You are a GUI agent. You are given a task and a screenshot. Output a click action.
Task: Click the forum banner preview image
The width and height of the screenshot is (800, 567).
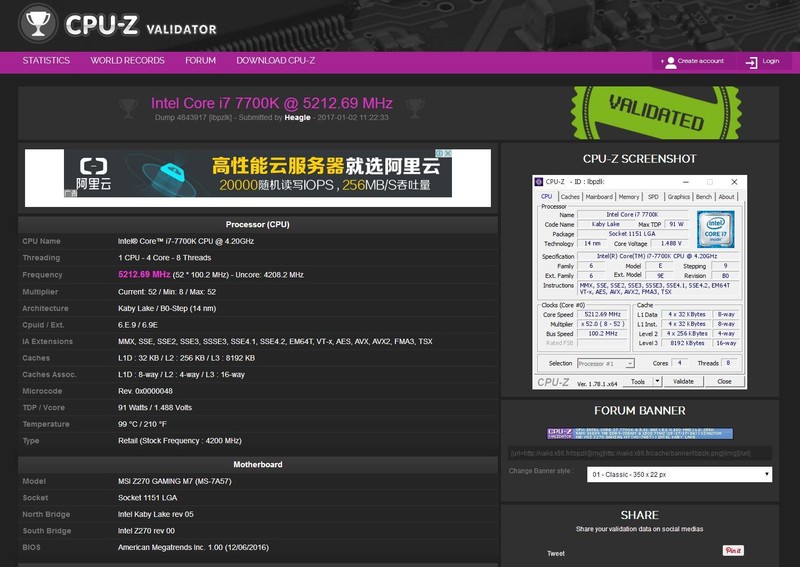(640, 433)
